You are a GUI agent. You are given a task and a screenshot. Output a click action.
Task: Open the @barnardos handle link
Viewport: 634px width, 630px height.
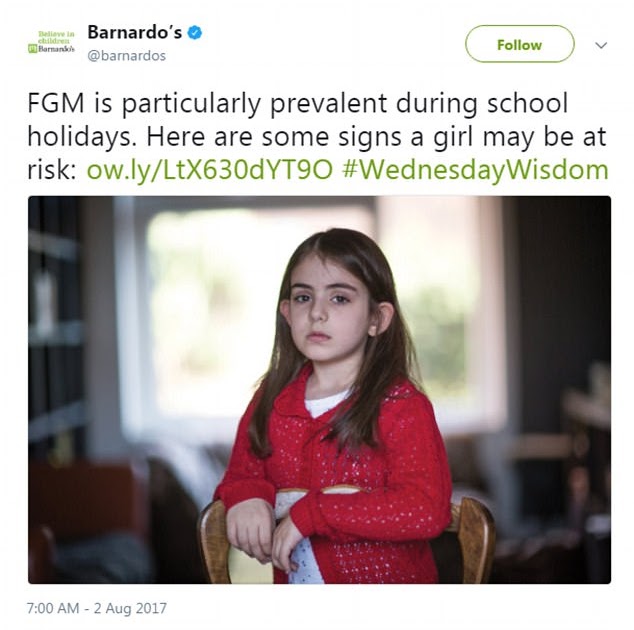(127, 55)
